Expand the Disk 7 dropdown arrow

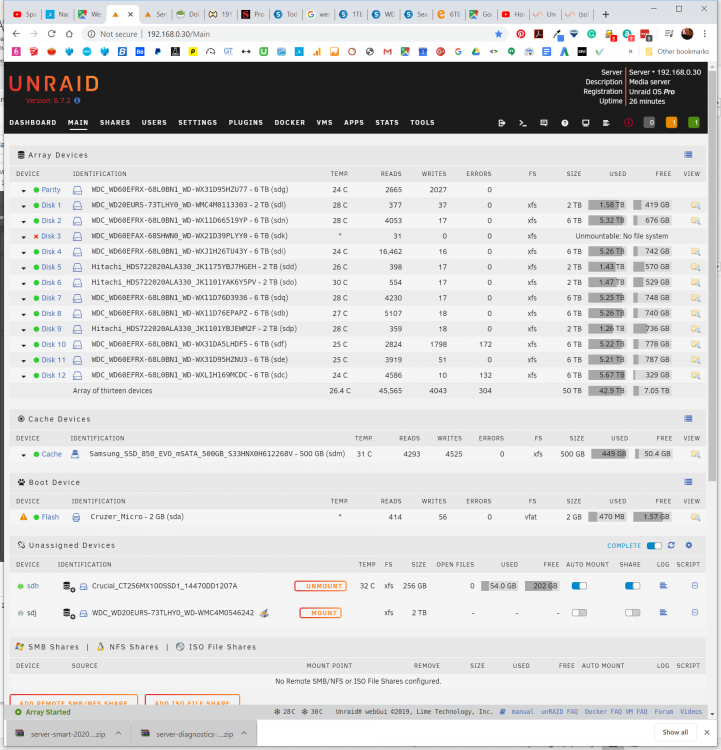(23, 299)
